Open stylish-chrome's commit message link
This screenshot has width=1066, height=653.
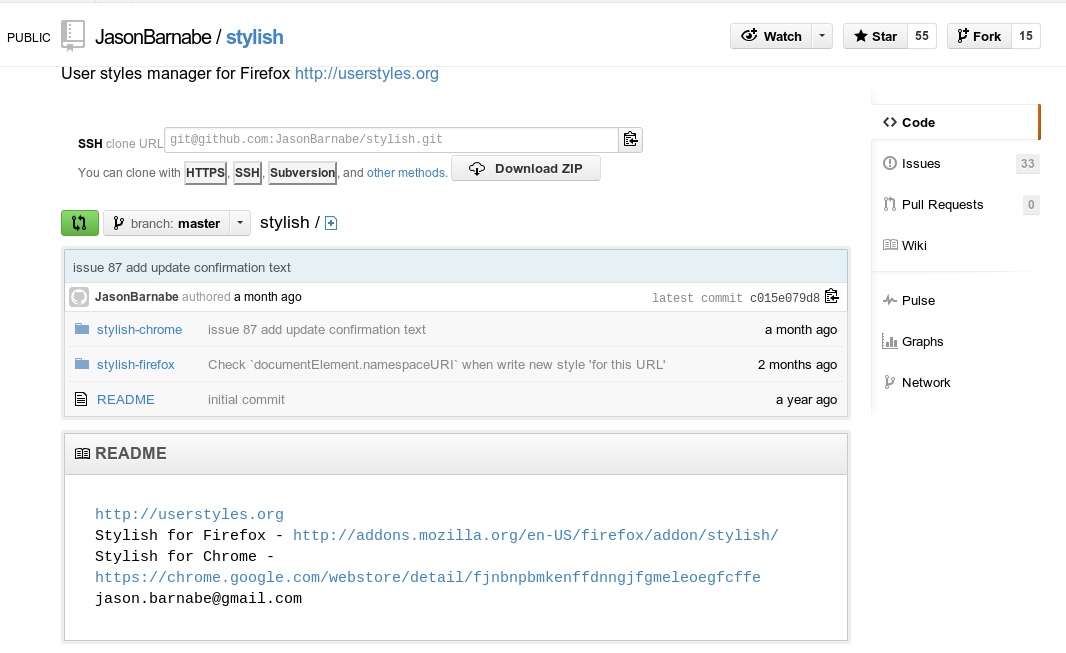click(317, 330)
